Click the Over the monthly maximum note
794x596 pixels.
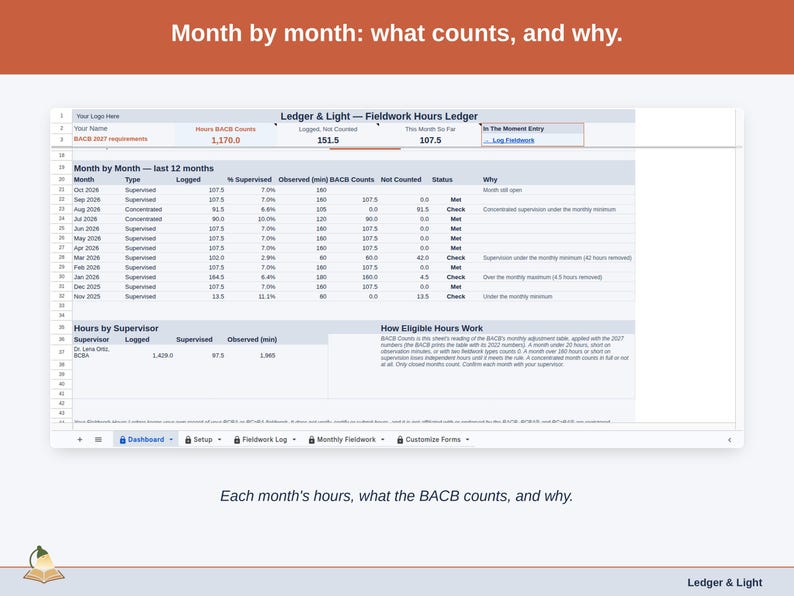[x=542, y=277]
